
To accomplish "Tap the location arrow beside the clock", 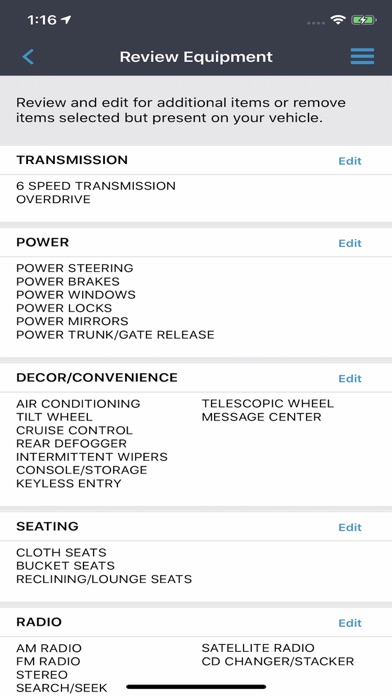I will 66,20.
